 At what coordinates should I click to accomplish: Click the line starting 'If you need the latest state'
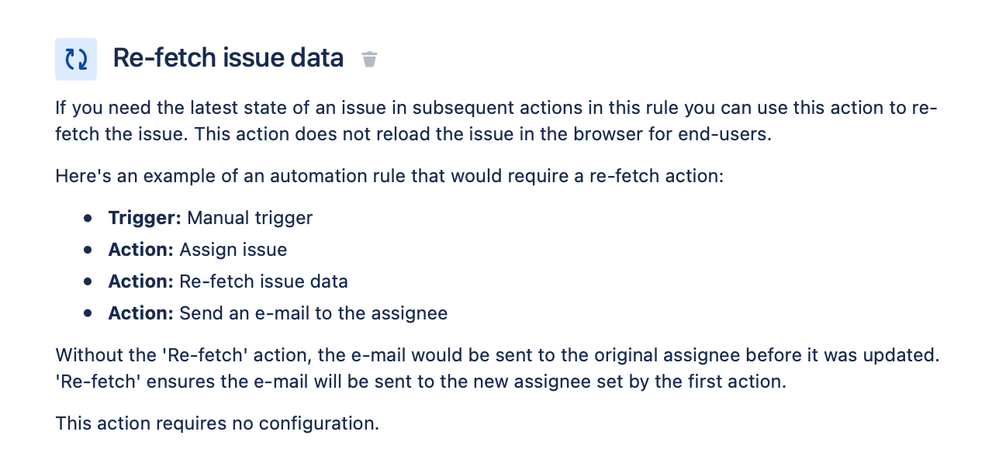pos(496,108)
